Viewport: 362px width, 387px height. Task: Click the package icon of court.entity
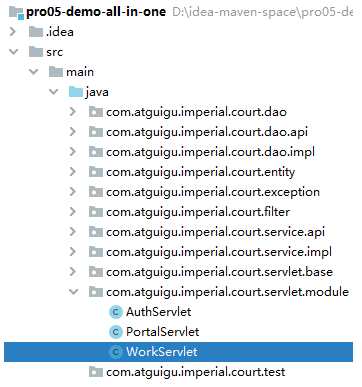96,172
